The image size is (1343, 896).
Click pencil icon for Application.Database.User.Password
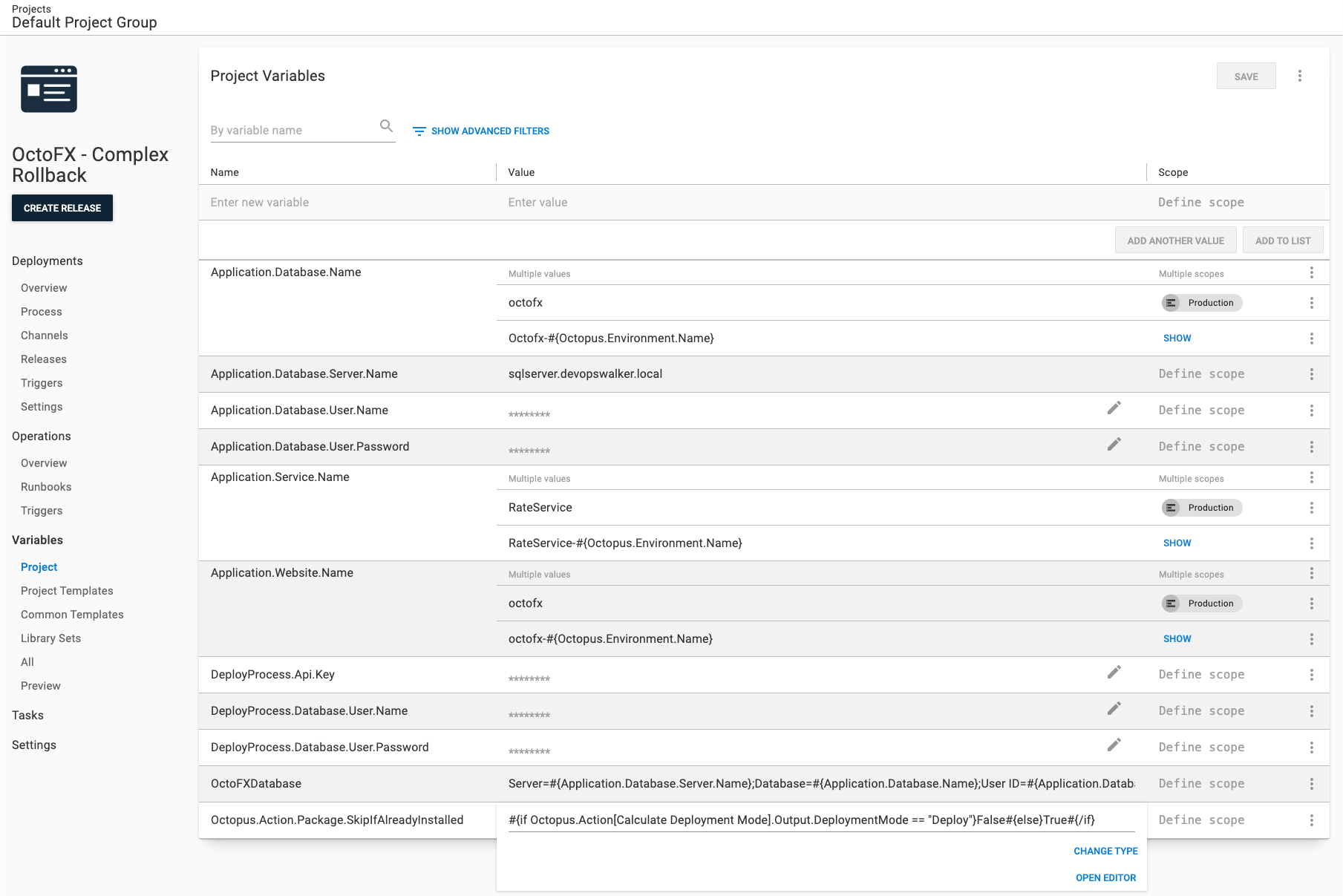click(1114, 445)
